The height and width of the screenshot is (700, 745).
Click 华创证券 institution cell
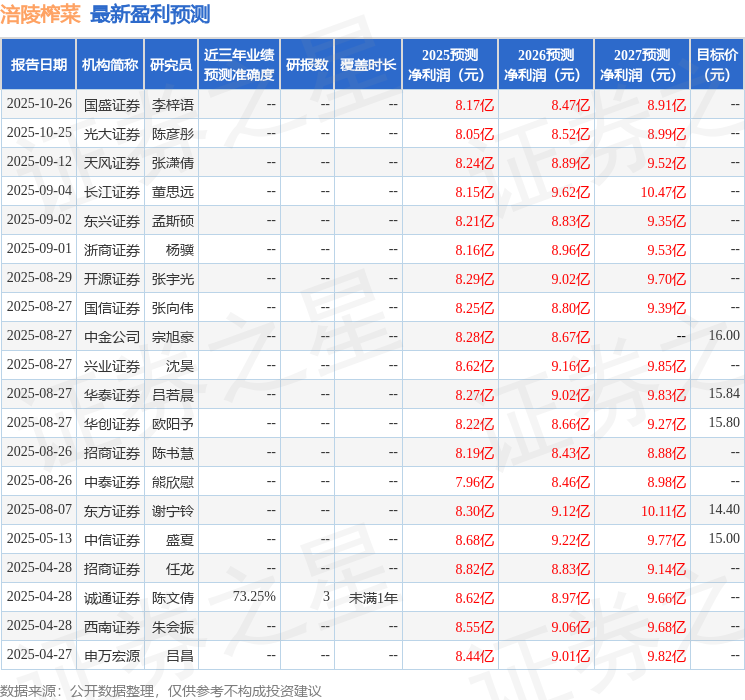coord(112,424)
